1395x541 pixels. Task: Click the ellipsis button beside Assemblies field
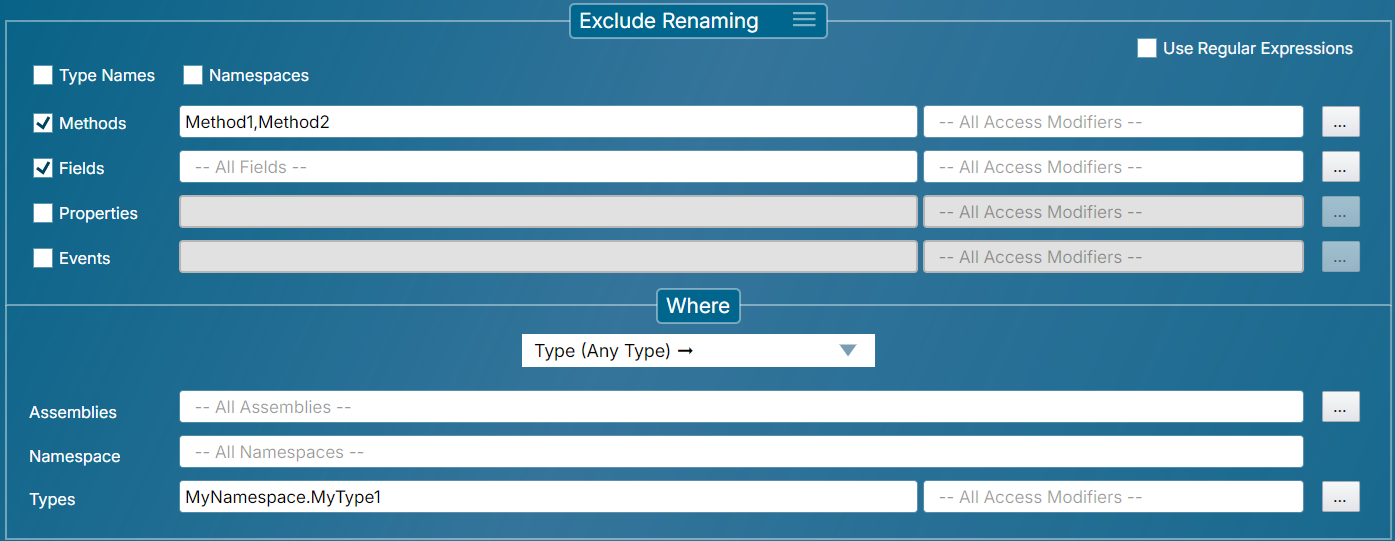point(1340,407)
